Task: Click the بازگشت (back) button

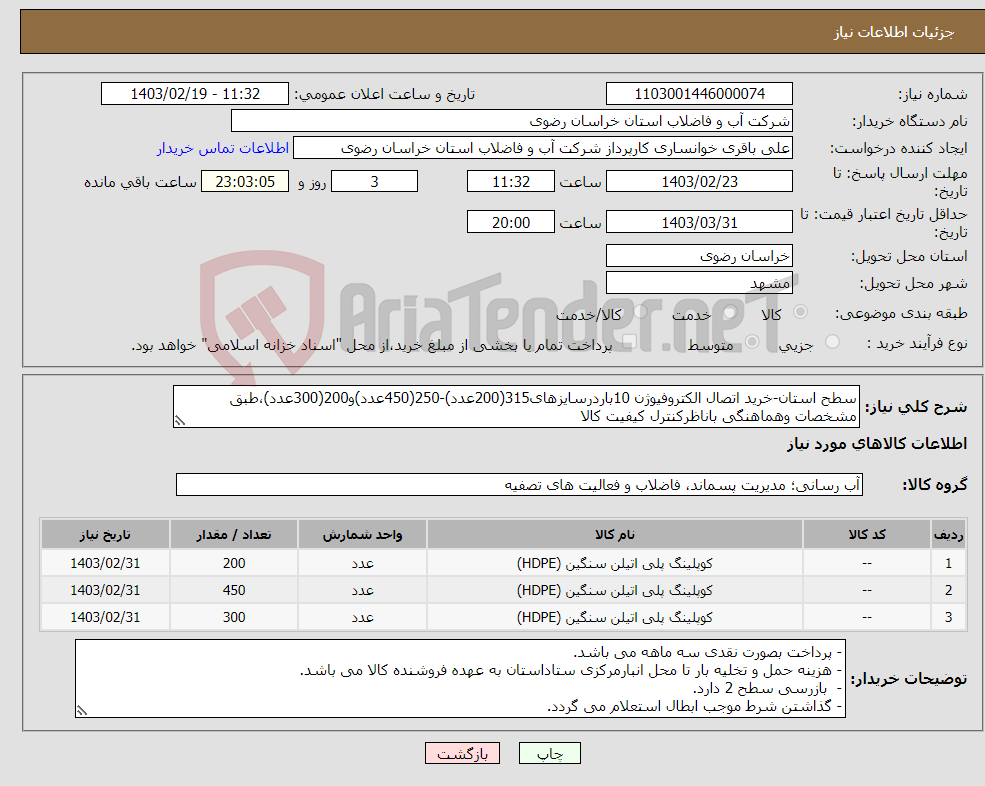Action: tap(462, 753)
